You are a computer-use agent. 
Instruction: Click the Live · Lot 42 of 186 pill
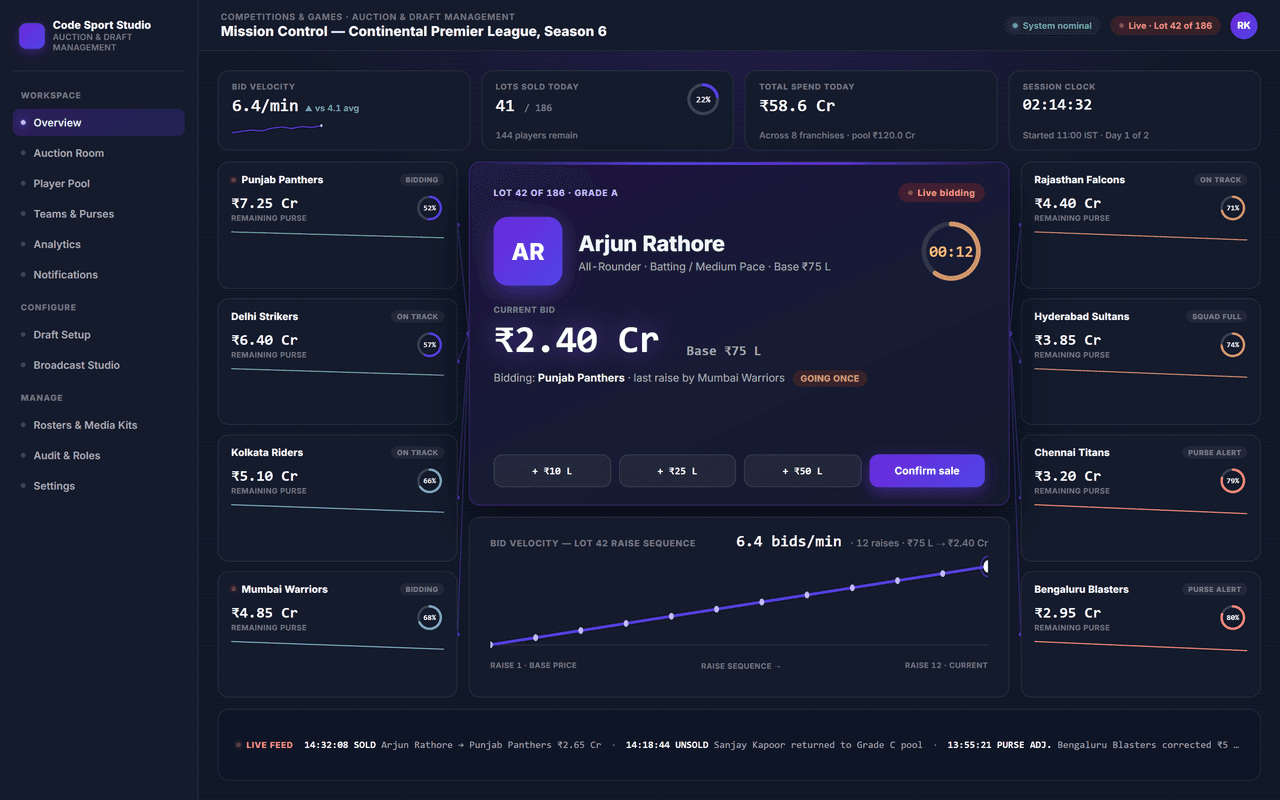(x=1165, y=26)
